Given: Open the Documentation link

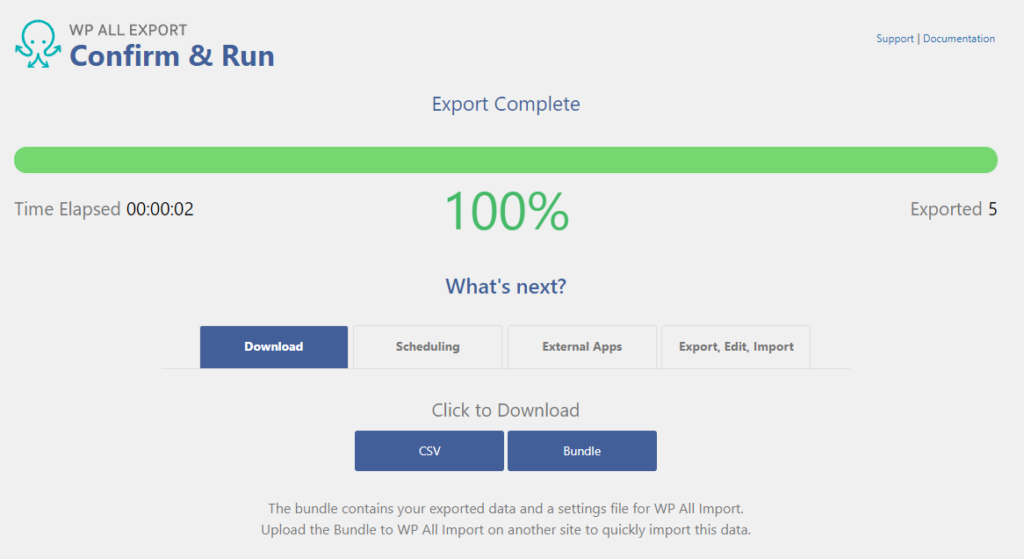Looking at the screenshot, I should [959, 39].
